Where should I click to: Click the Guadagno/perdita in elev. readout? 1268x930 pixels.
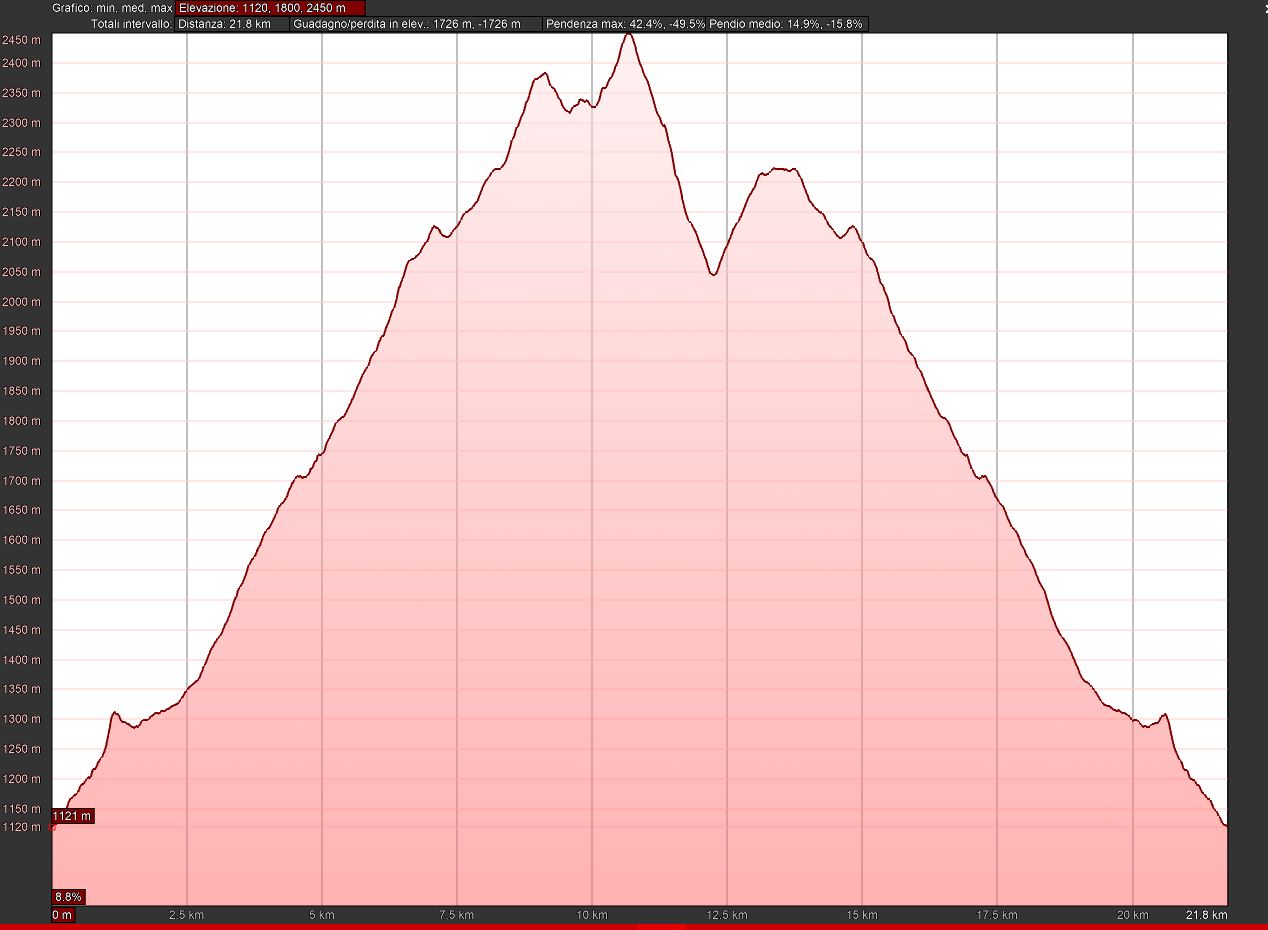416,24
